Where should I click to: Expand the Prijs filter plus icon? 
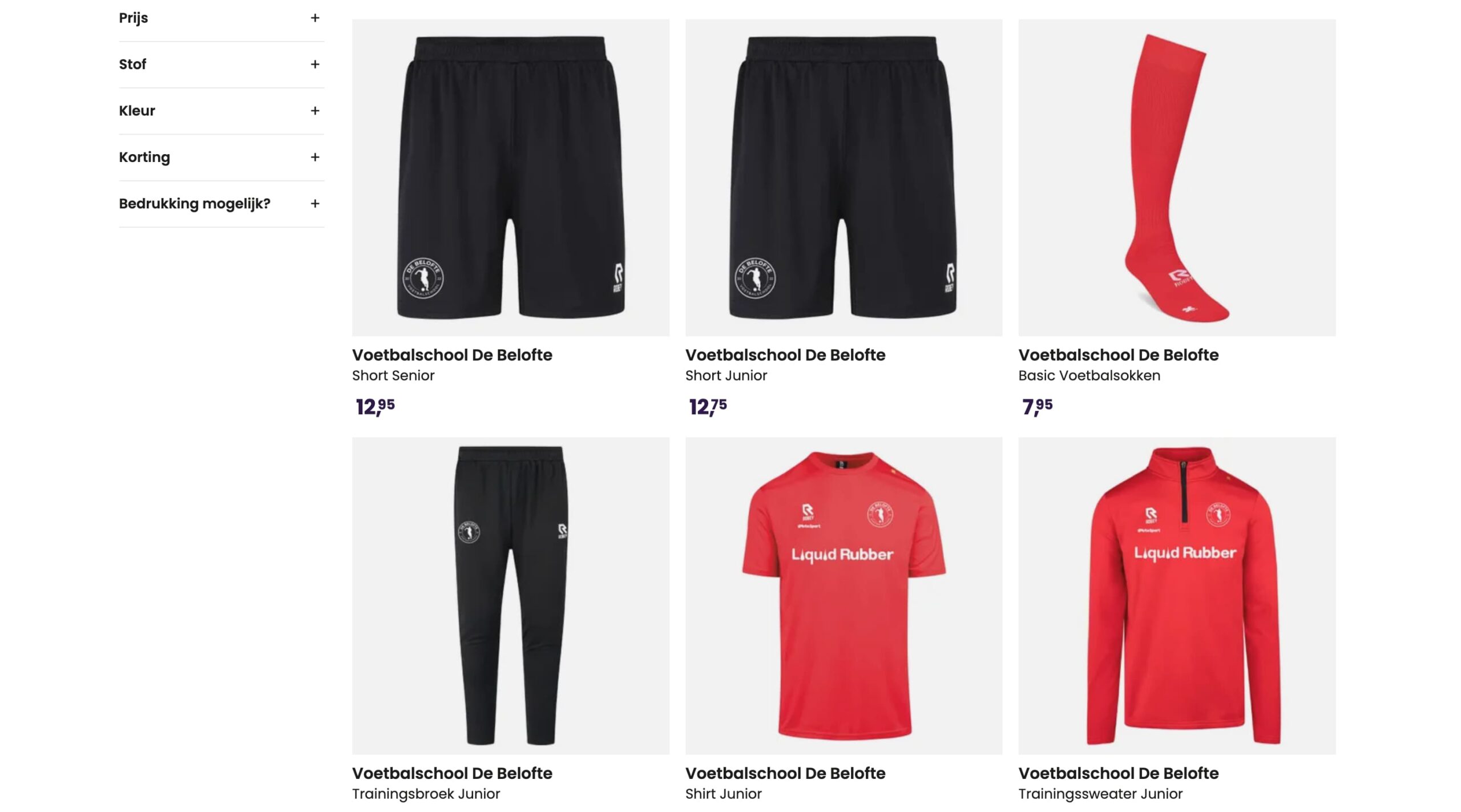[314, 18]
